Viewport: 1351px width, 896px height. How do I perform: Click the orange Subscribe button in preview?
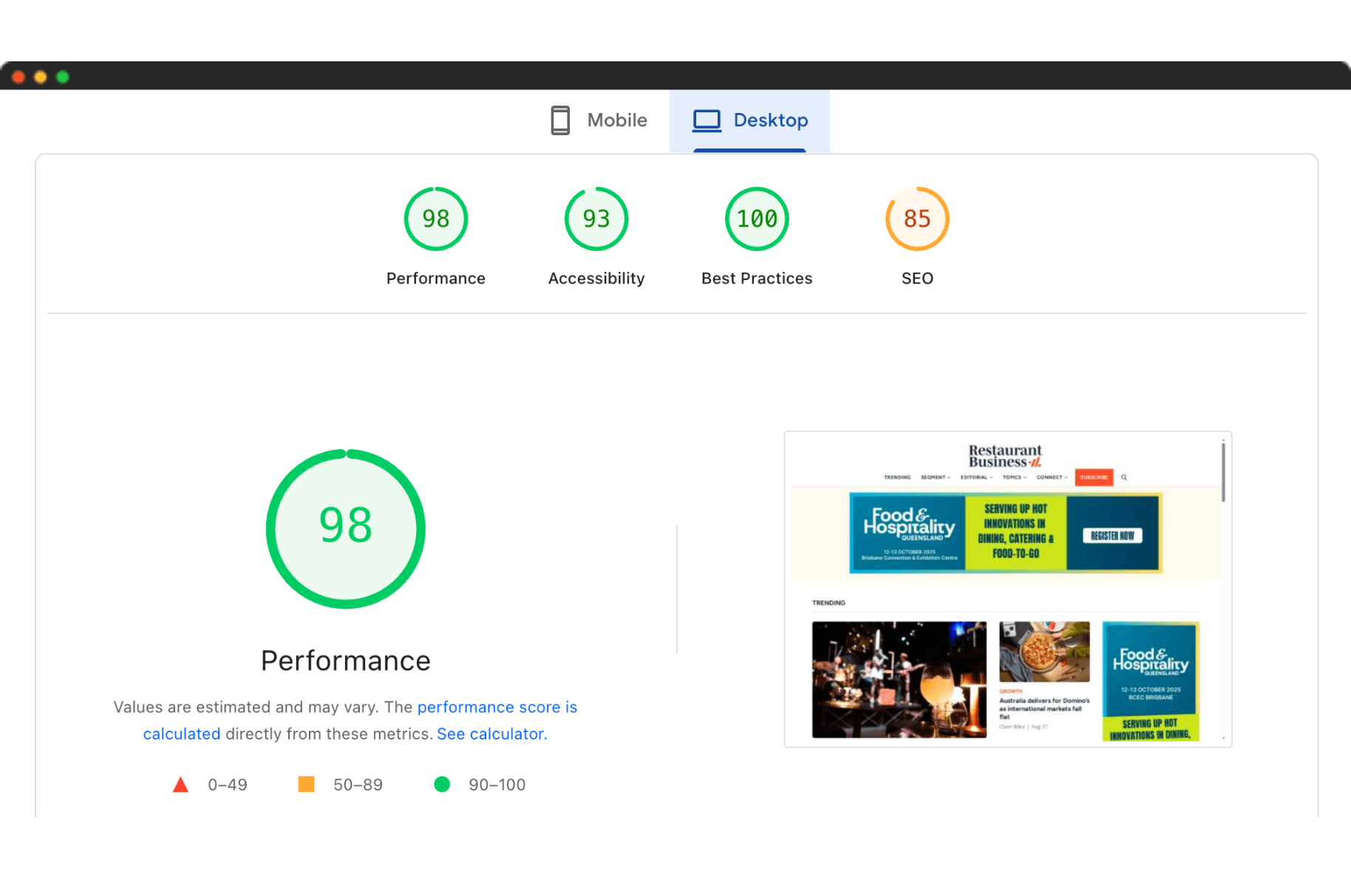[1093, 477]
